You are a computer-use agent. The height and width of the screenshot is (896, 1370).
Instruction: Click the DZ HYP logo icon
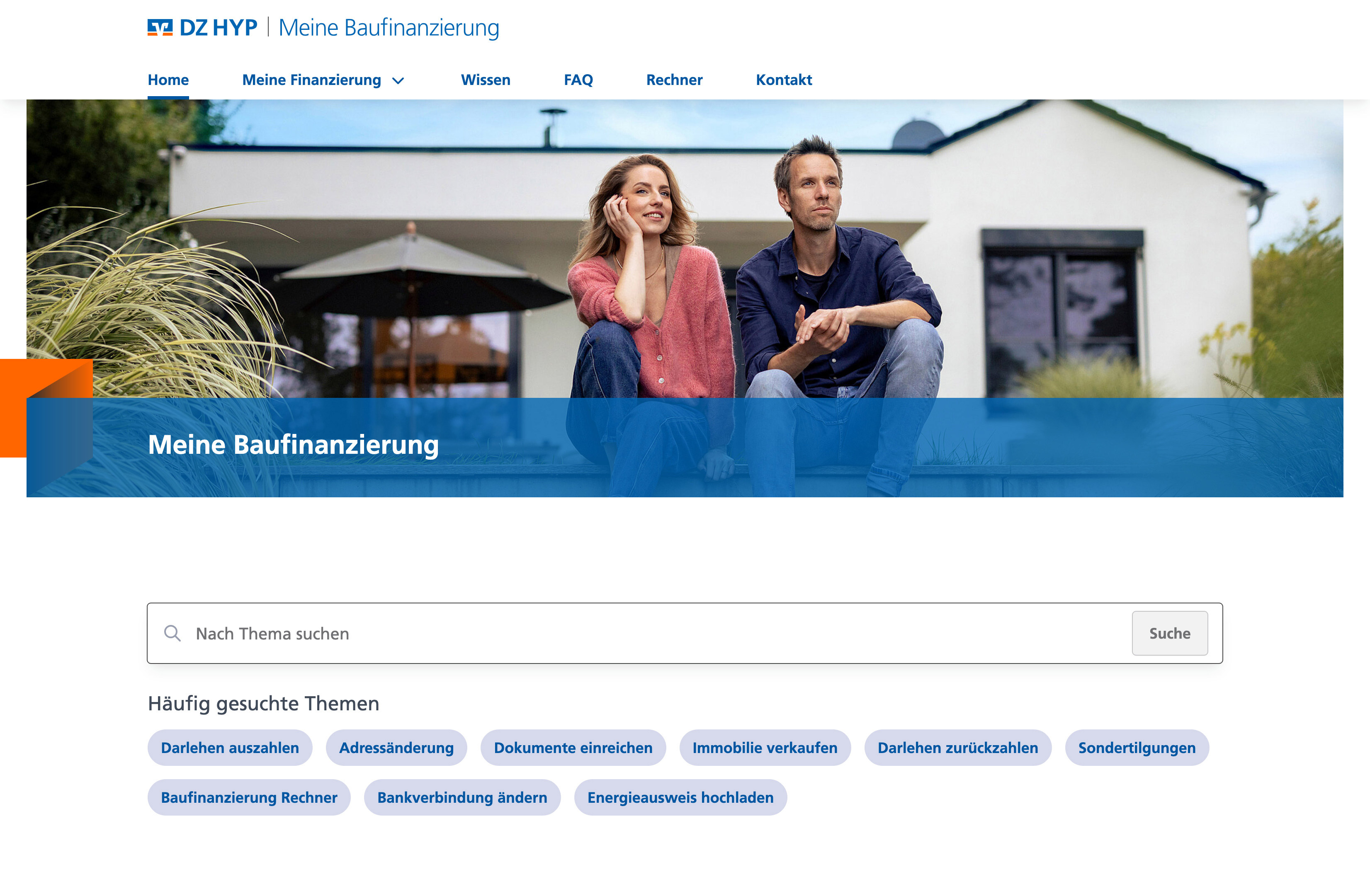click(160, 28)
